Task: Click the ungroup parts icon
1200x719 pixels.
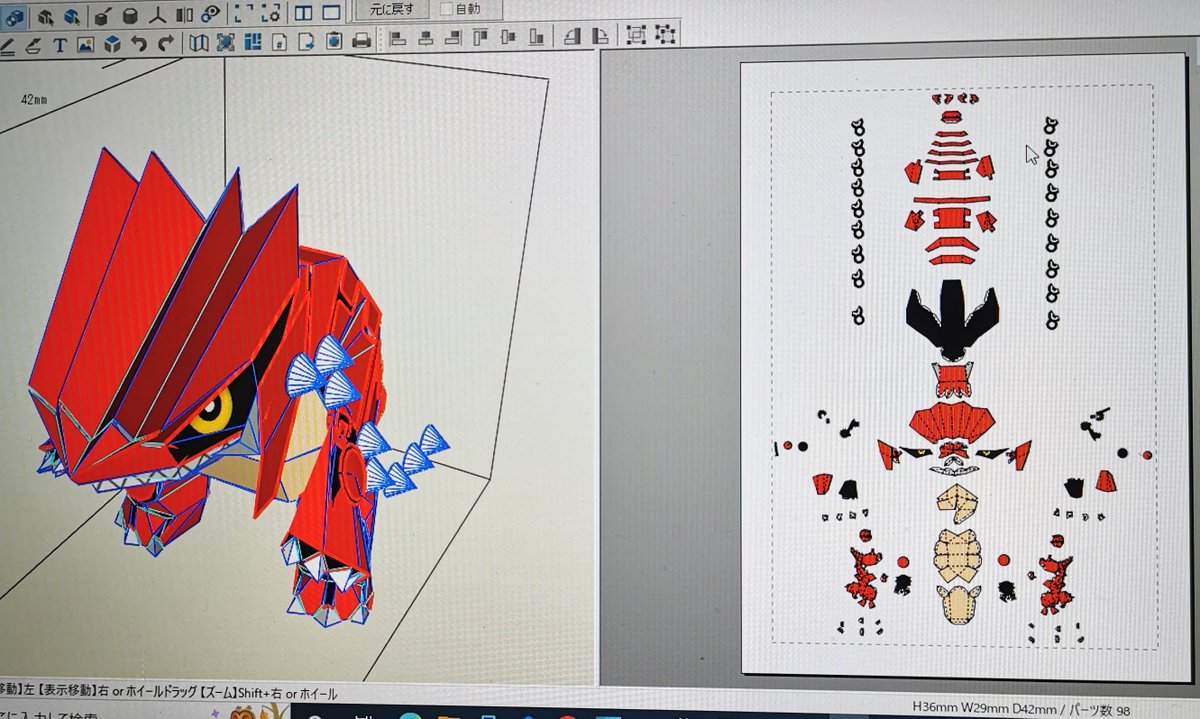Action: point(664,35)
